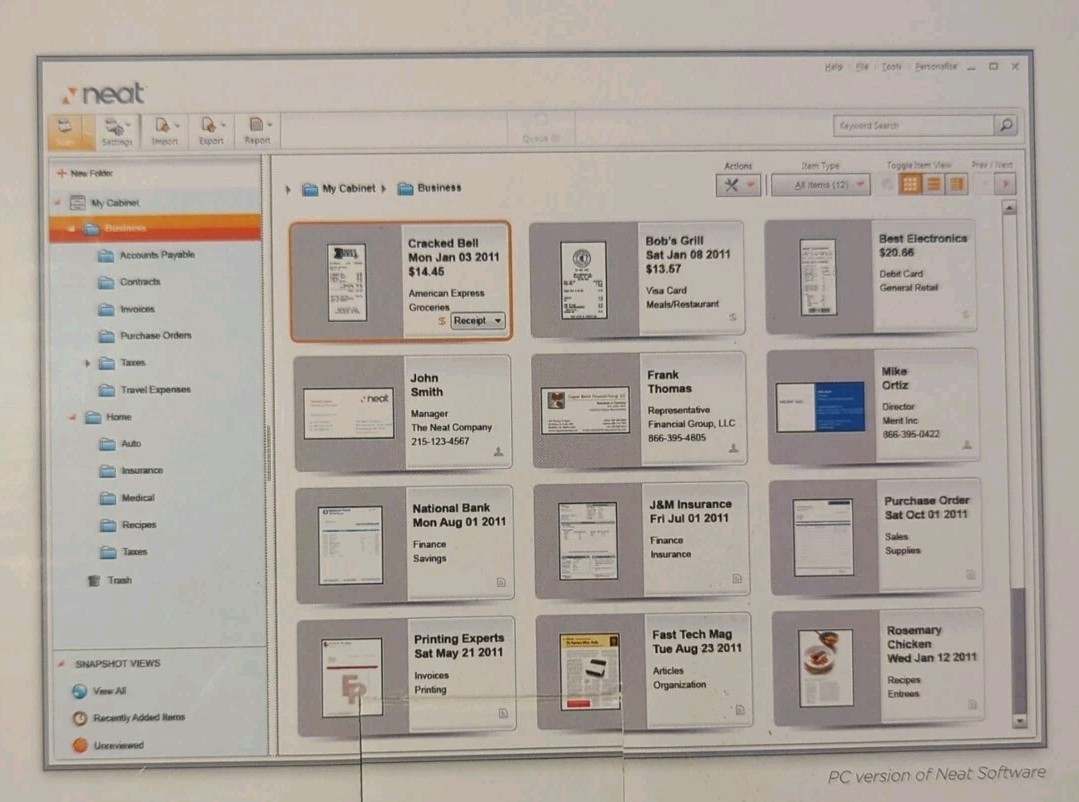Click the document icon on National Bank card
1079x802 pixels.
pyautogui.click(x=501, y=582)
